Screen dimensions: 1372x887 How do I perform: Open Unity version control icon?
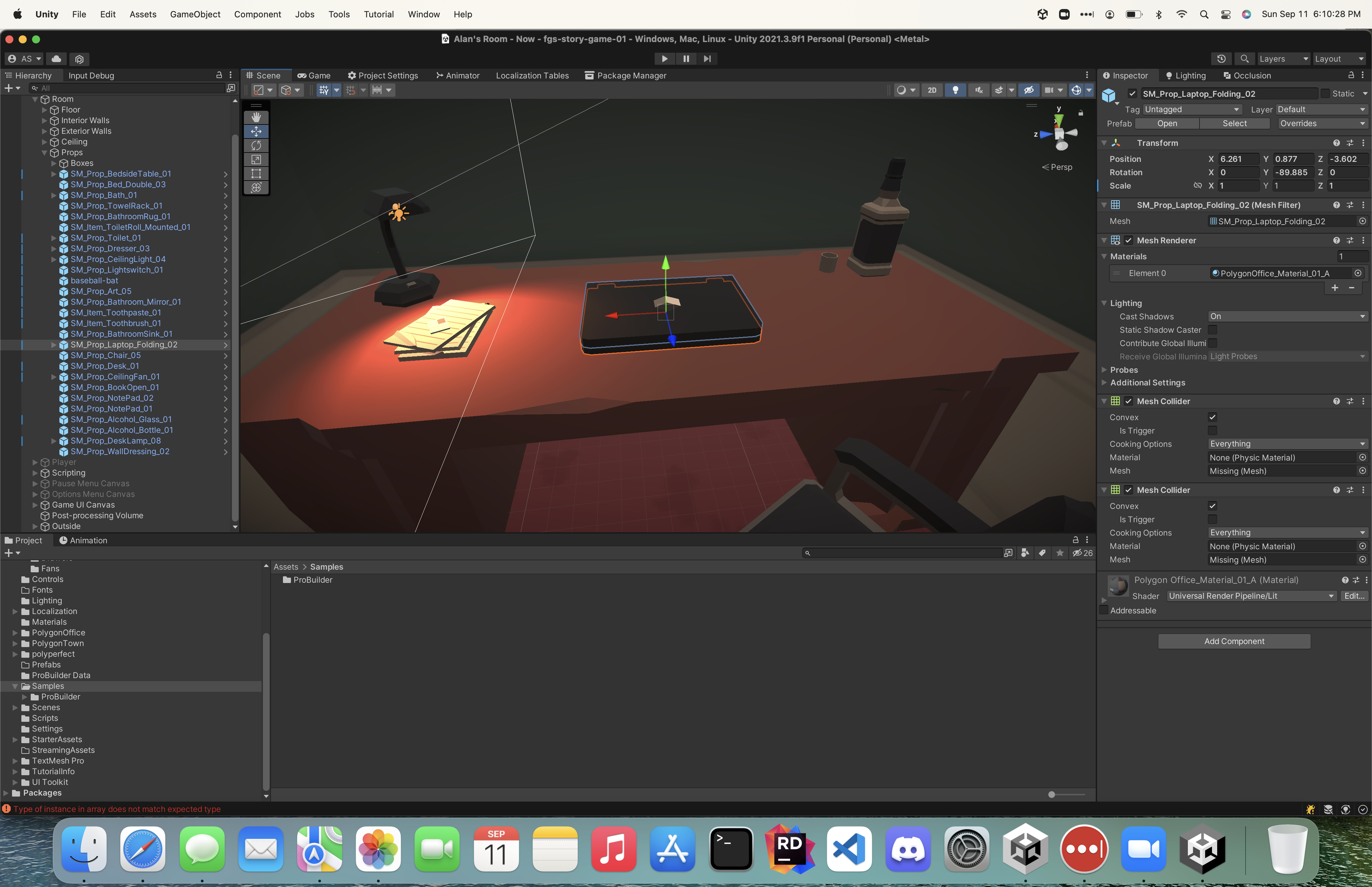point(79,59)
